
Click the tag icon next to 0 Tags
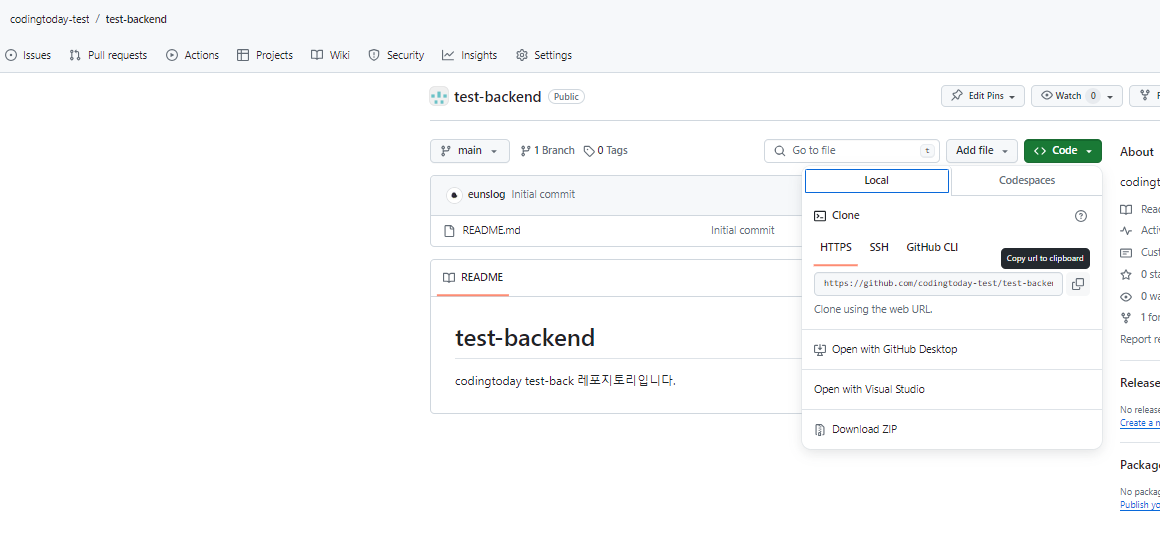tap(589, 151)
